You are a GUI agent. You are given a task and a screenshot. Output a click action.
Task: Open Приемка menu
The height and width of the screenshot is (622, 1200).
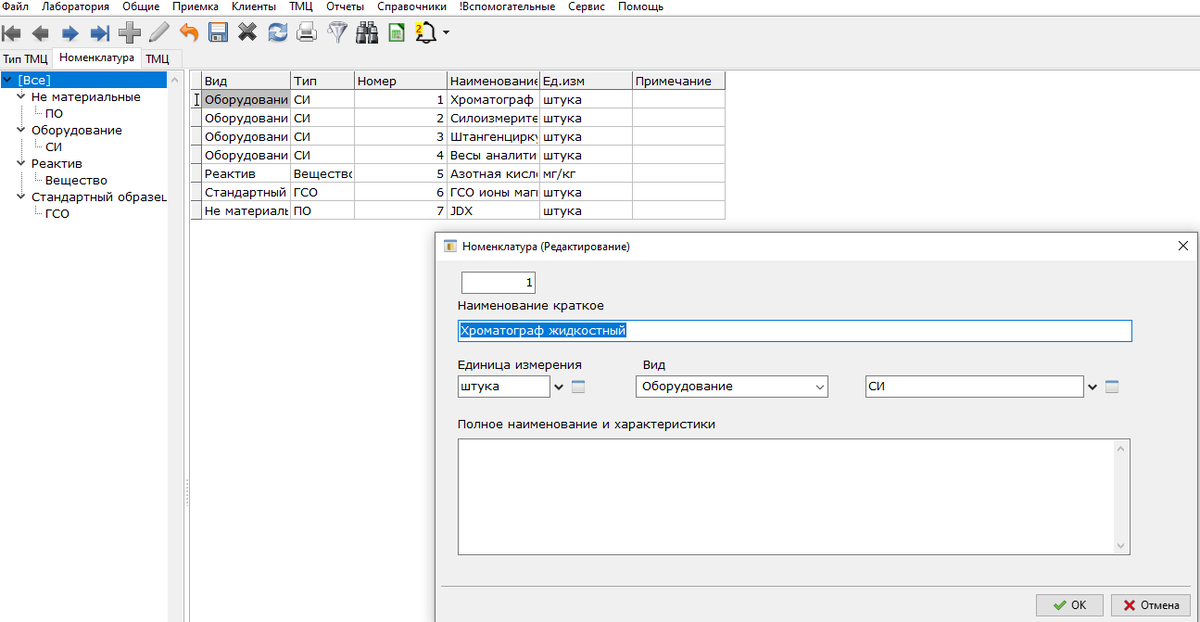pos(195,6)
